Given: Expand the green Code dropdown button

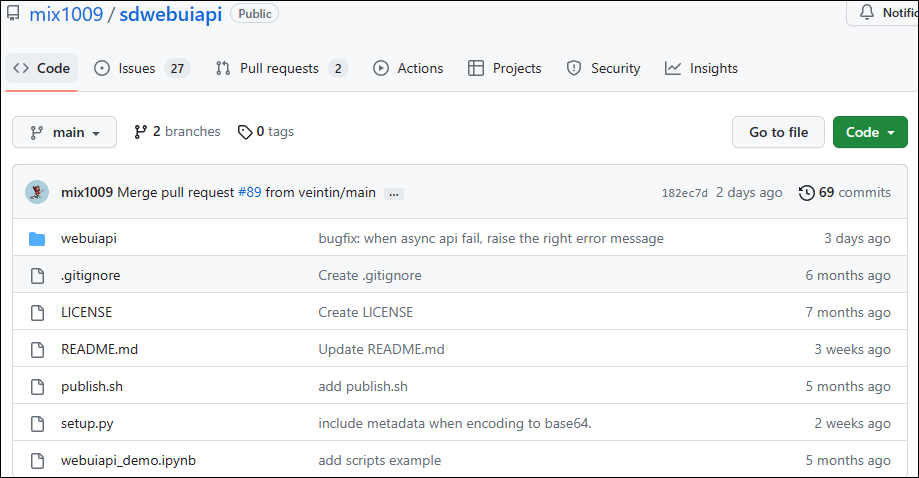Looking at the screenshot, I should pyautogui.click(x=870, y=132).
